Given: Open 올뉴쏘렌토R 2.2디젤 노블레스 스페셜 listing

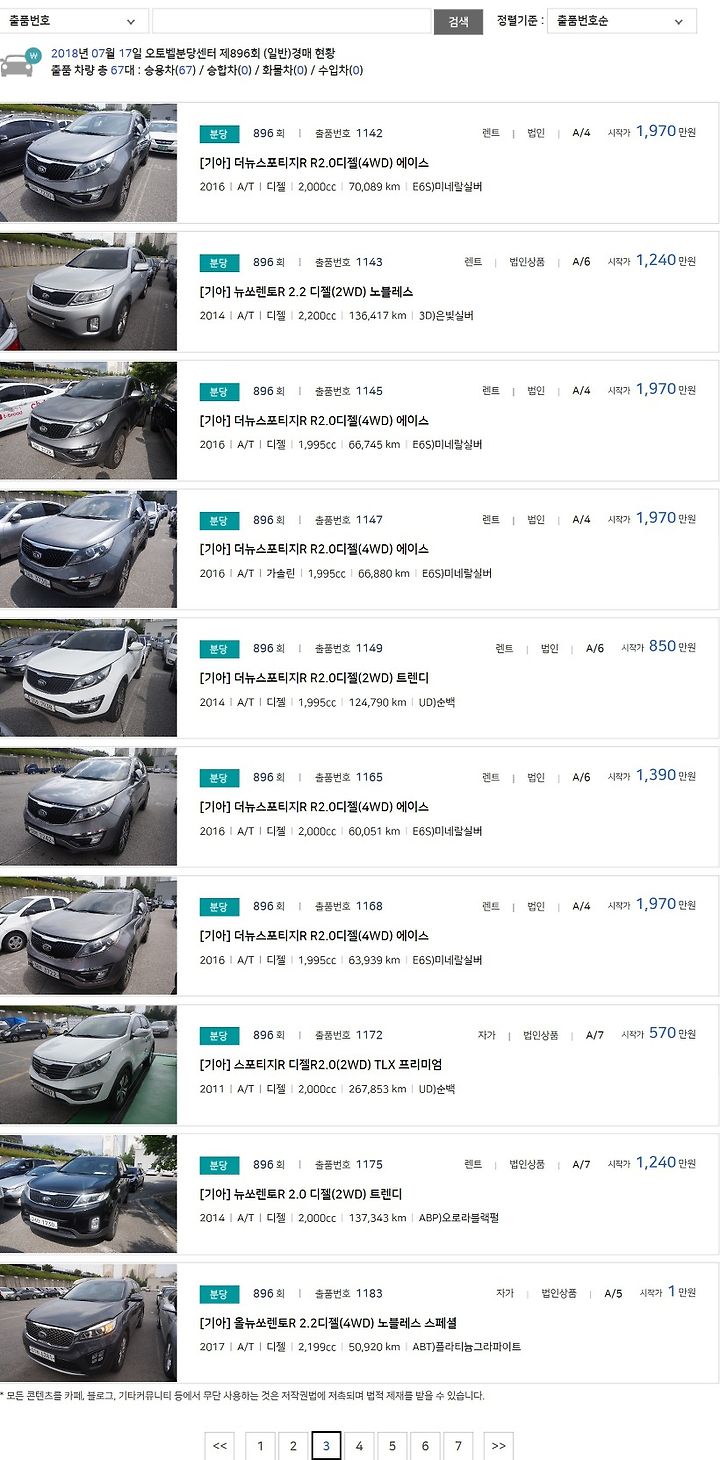Looking at the screenshot, I should (x=328, y=1322).
